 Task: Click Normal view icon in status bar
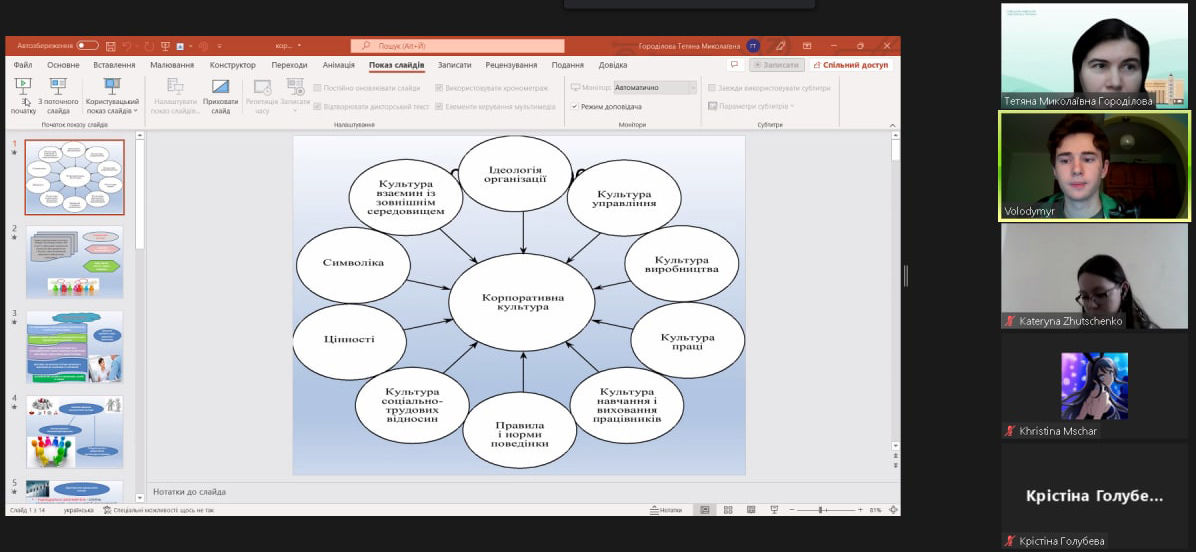tap(704, 510)
